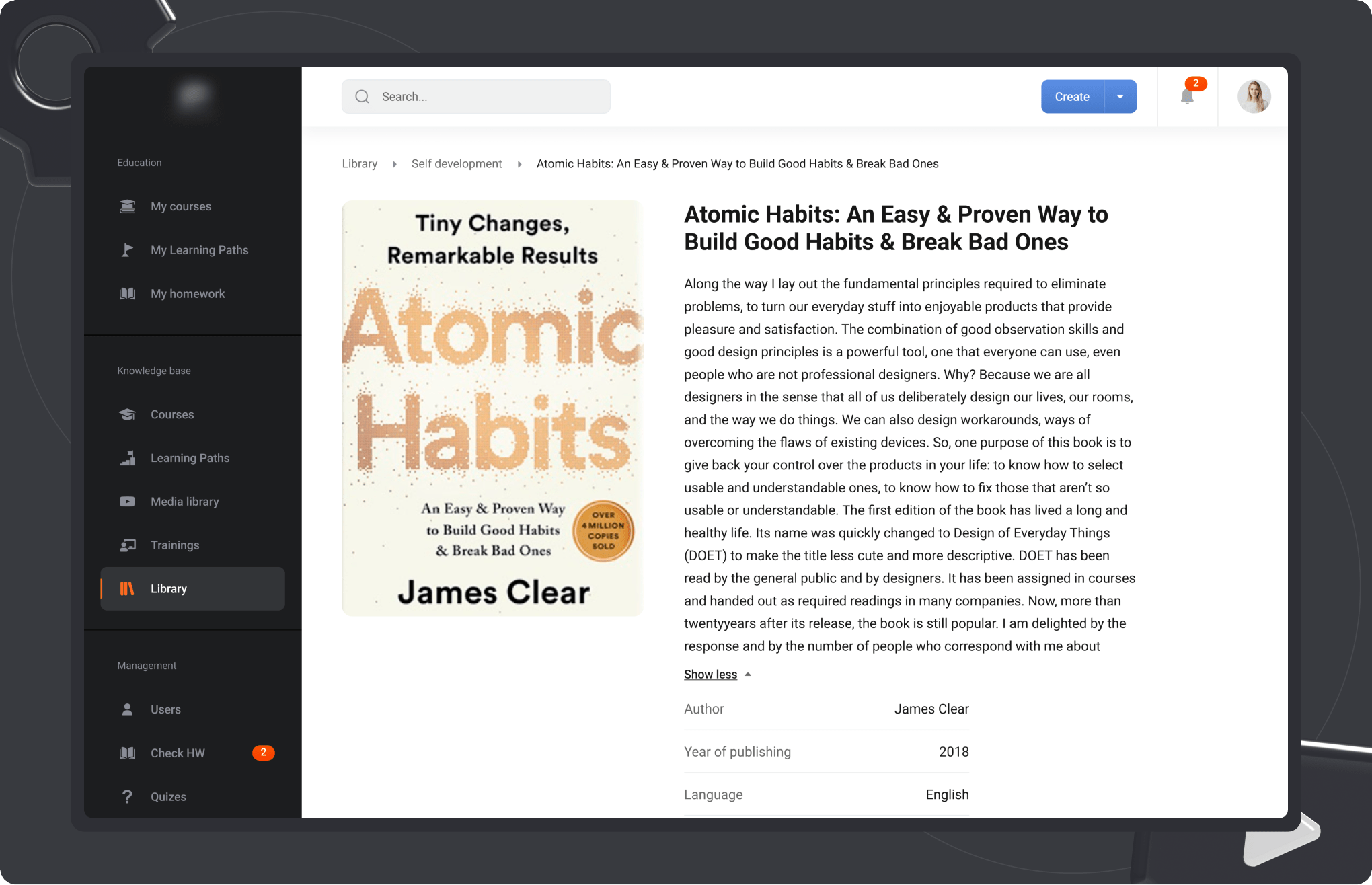Click the Author field label
The width and height of the screenshot is (1372, 885).
(x=703, y=709)
